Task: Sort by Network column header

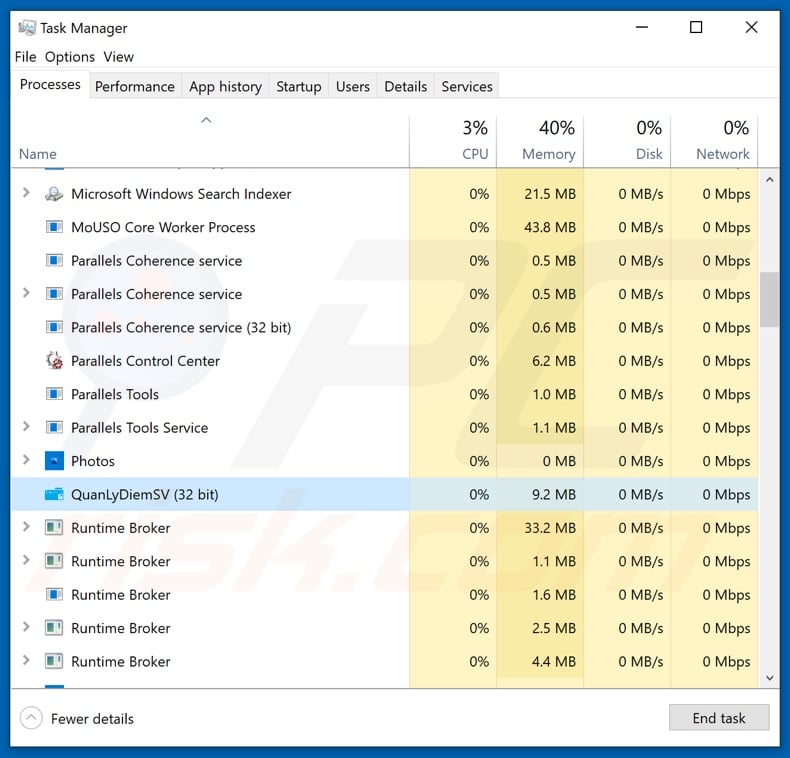Action: (714, 142)
